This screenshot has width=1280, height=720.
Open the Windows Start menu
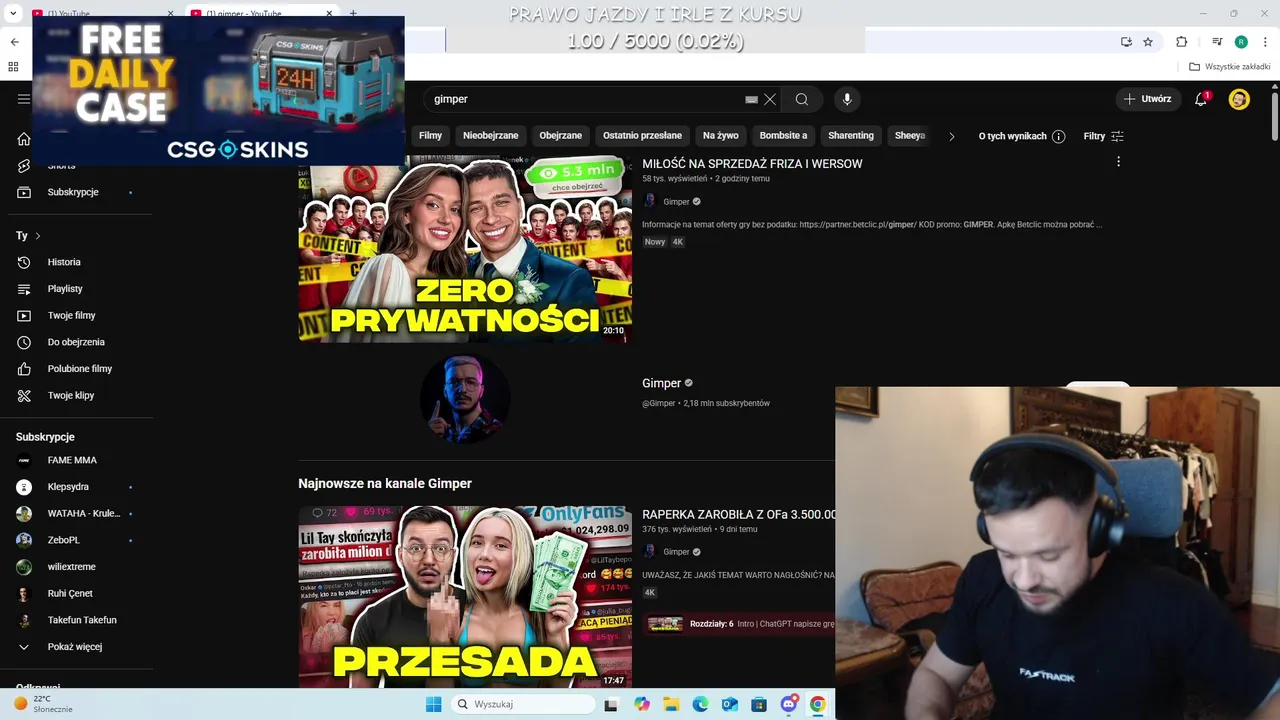[x=433, y=704]
